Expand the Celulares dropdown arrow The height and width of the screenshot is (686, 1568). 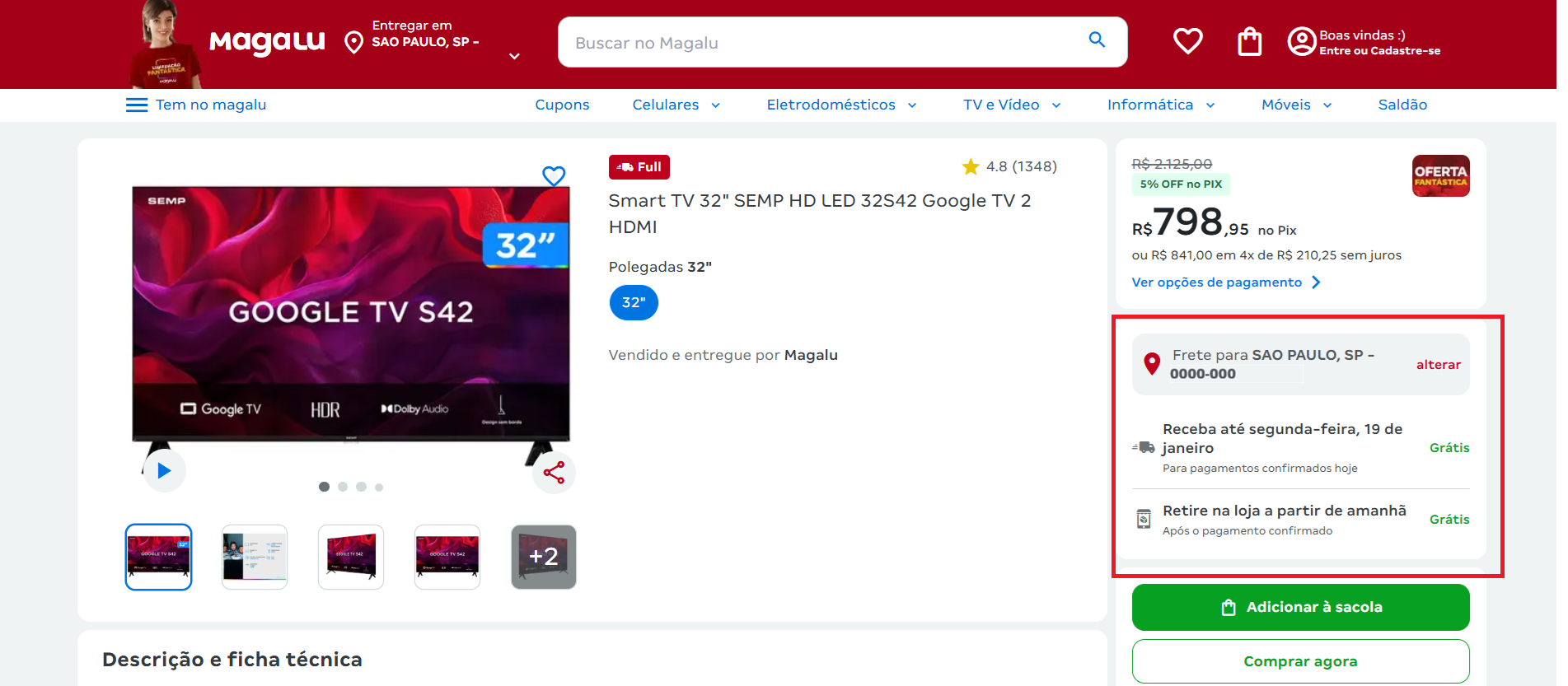pos(715,105)
